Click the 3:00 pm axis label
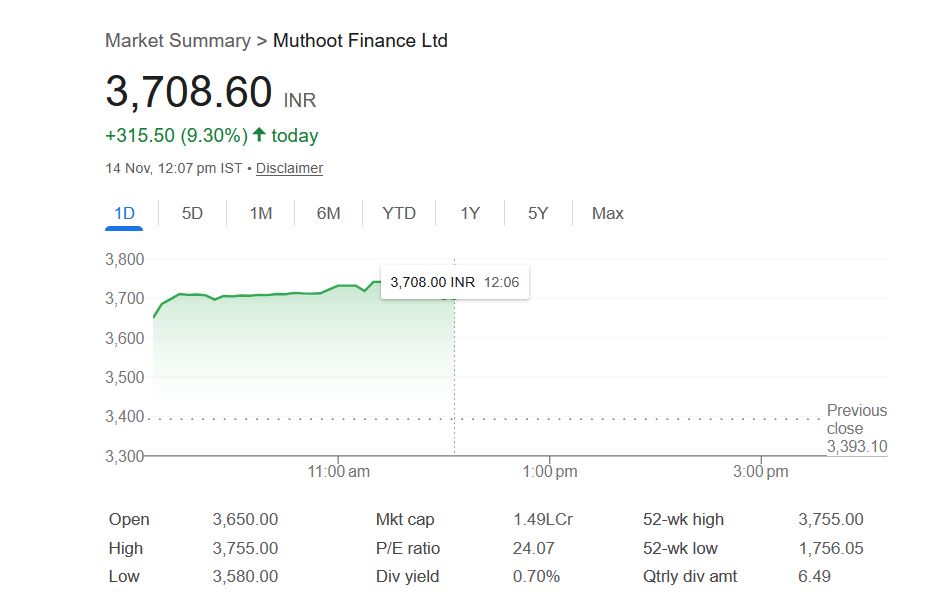 pyautogui.click(x=760, y=471)
